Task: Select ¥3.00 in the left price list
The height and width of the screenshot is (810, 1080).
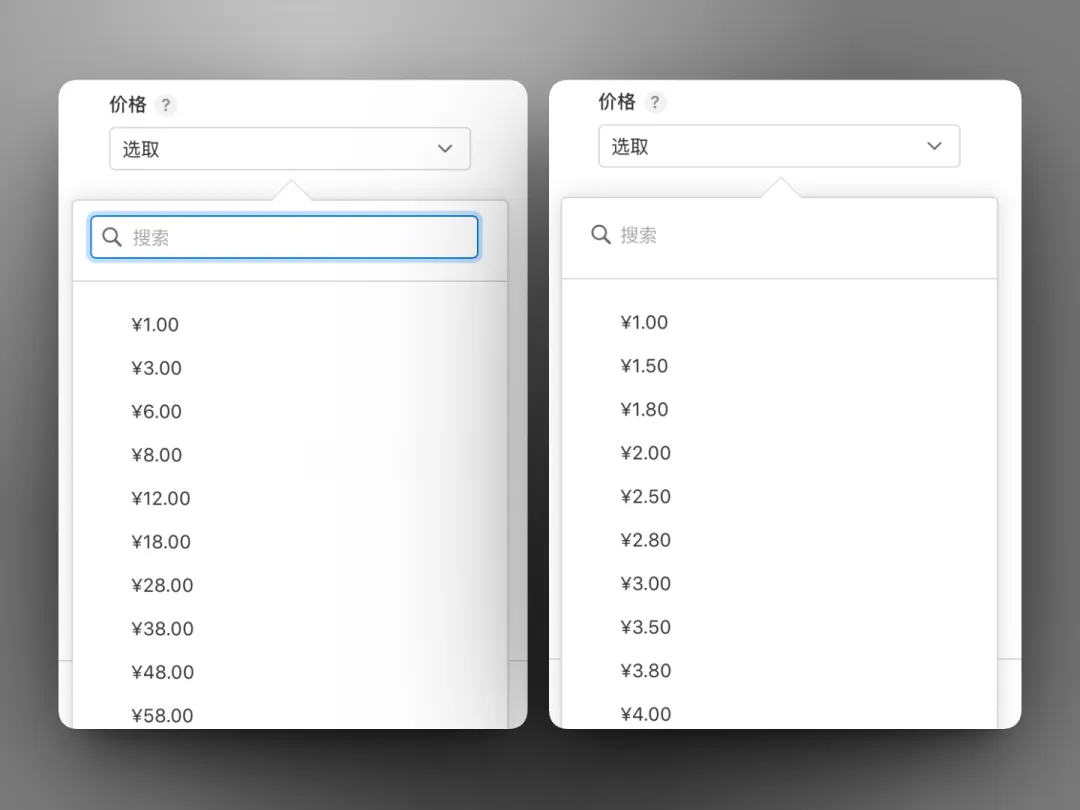Action: coord(156,368)
